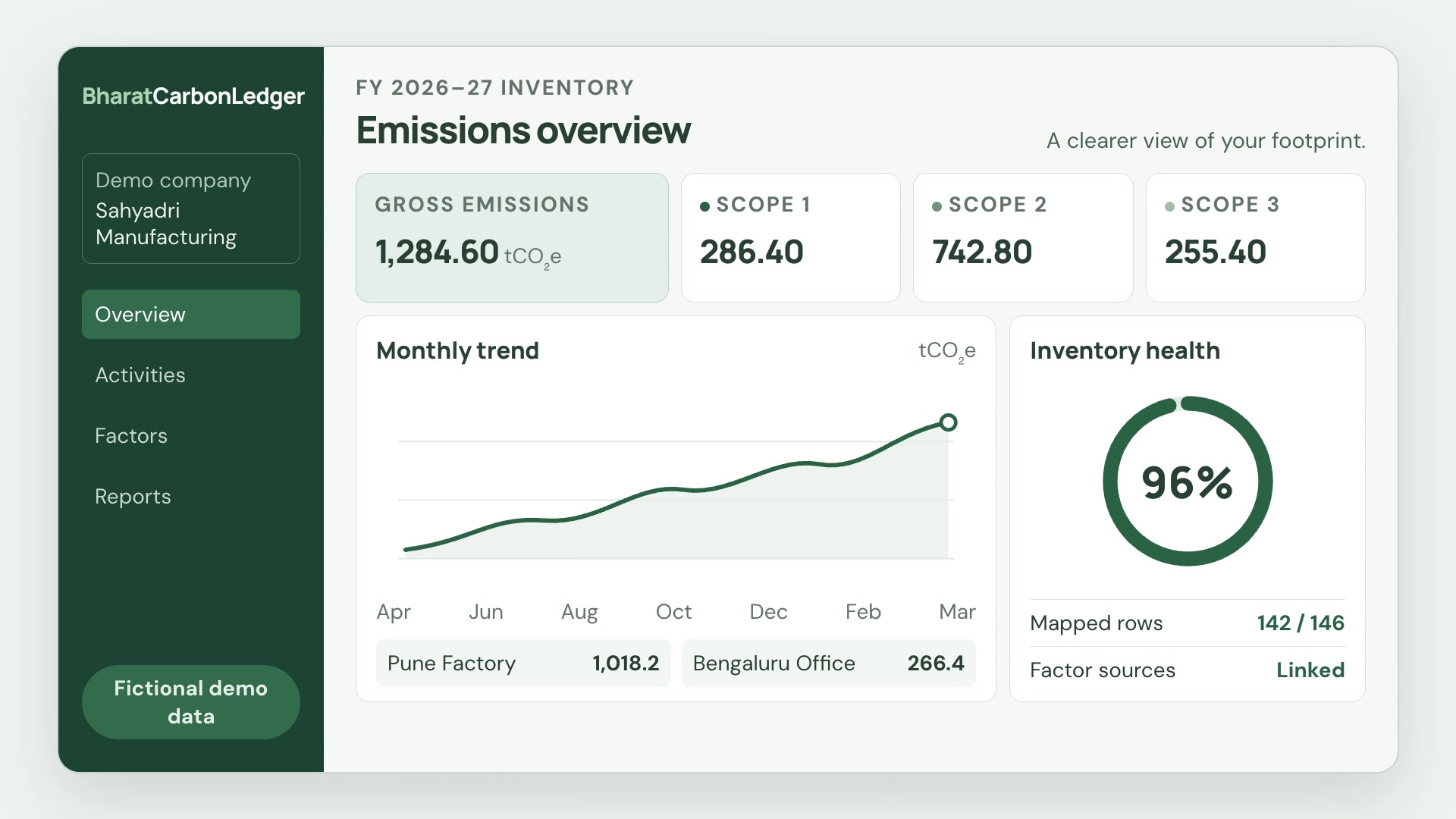Click the Scope 2 medium green dot
This screenshot has height=819, width=1456.
[937, 206]
